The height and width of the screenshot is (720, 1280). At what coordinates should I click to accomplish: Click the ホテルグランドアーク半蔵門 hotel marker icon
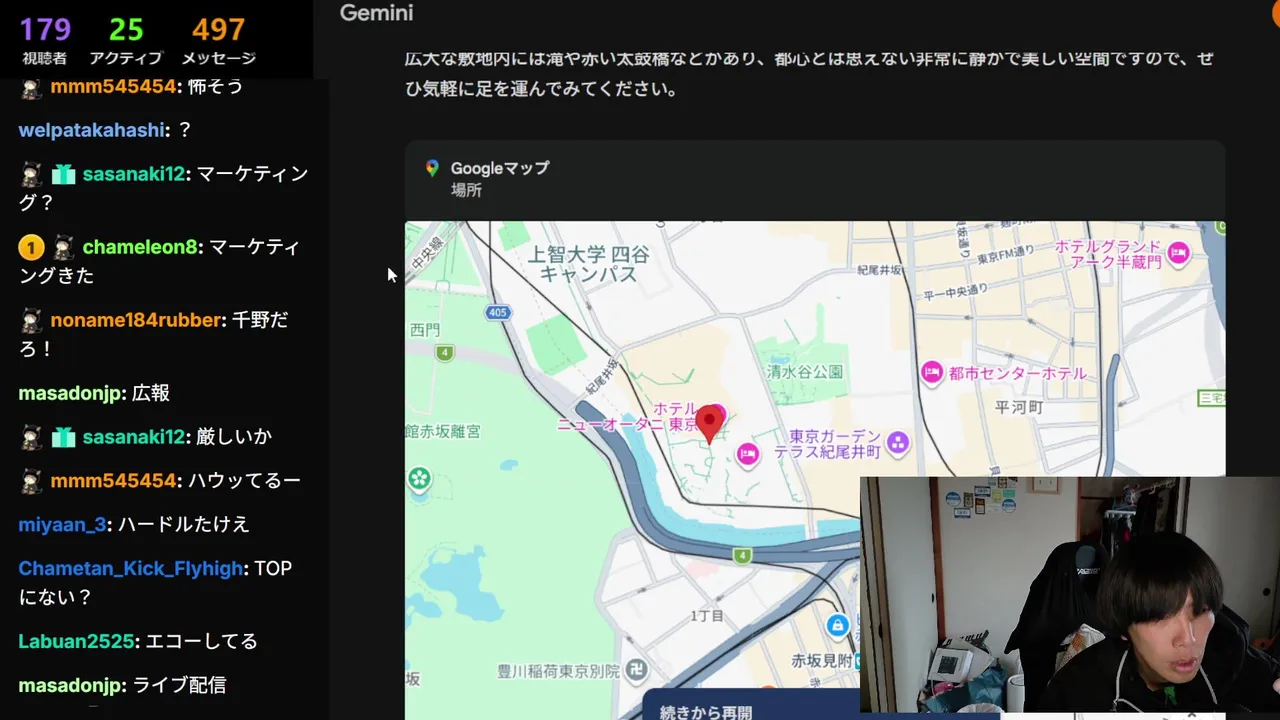[x=1178, y=253]
